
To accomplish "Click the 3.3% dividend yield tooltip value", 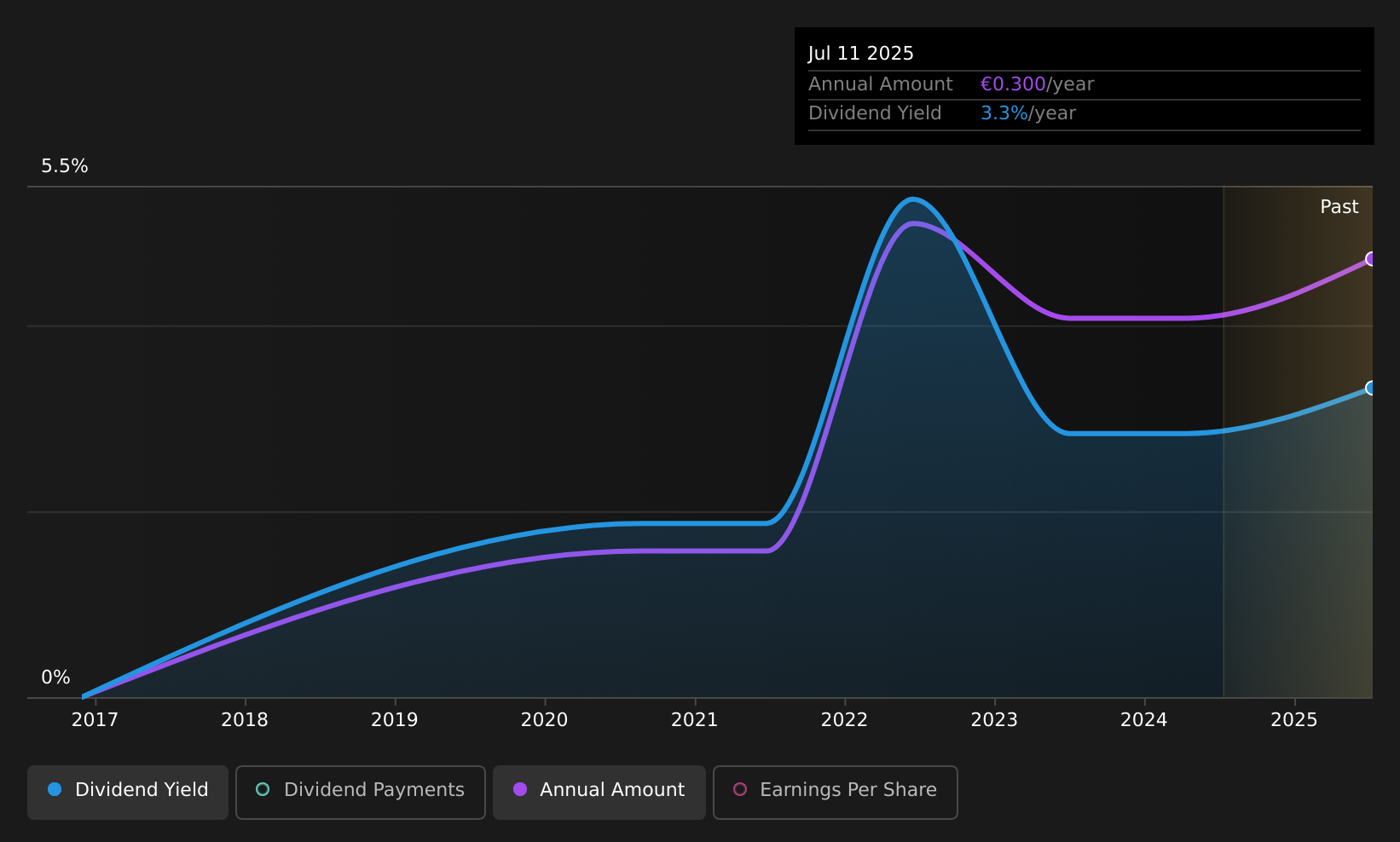I will coord(1004,113).
